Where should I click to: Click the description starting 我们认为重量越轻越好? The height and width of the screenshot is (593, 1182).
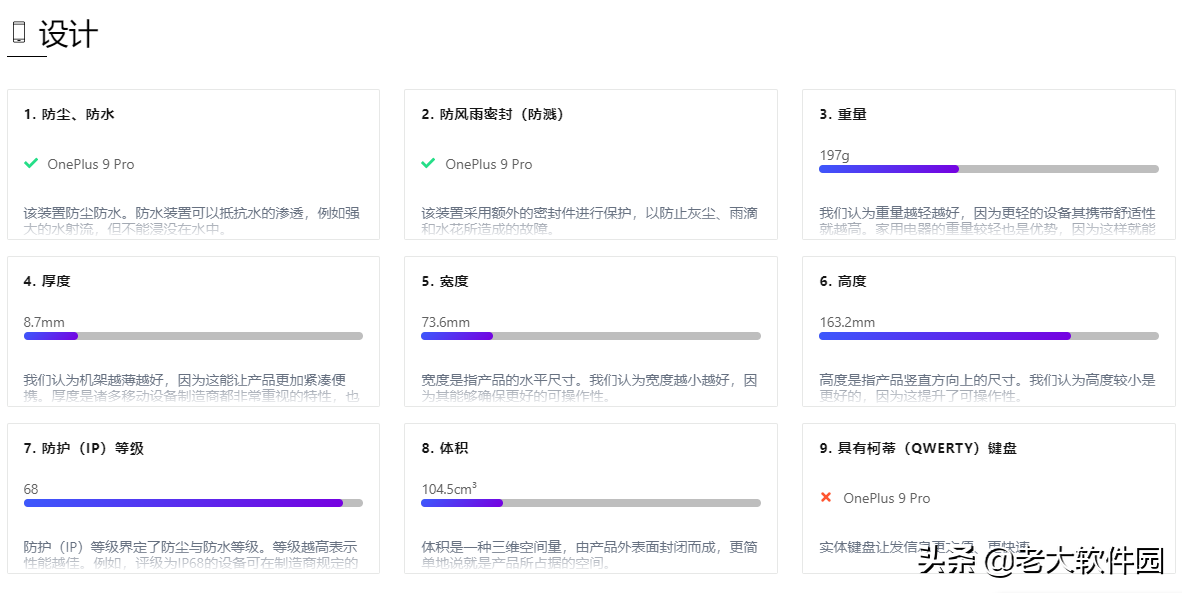pyautogui.click(x=988, y=221)
